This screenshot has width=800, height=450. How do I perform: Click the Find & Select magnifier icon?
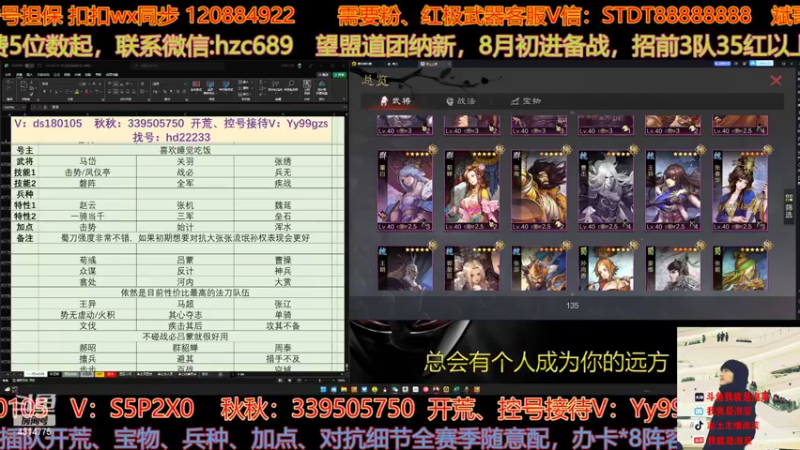pyautogui.click(x=291, y=86)
